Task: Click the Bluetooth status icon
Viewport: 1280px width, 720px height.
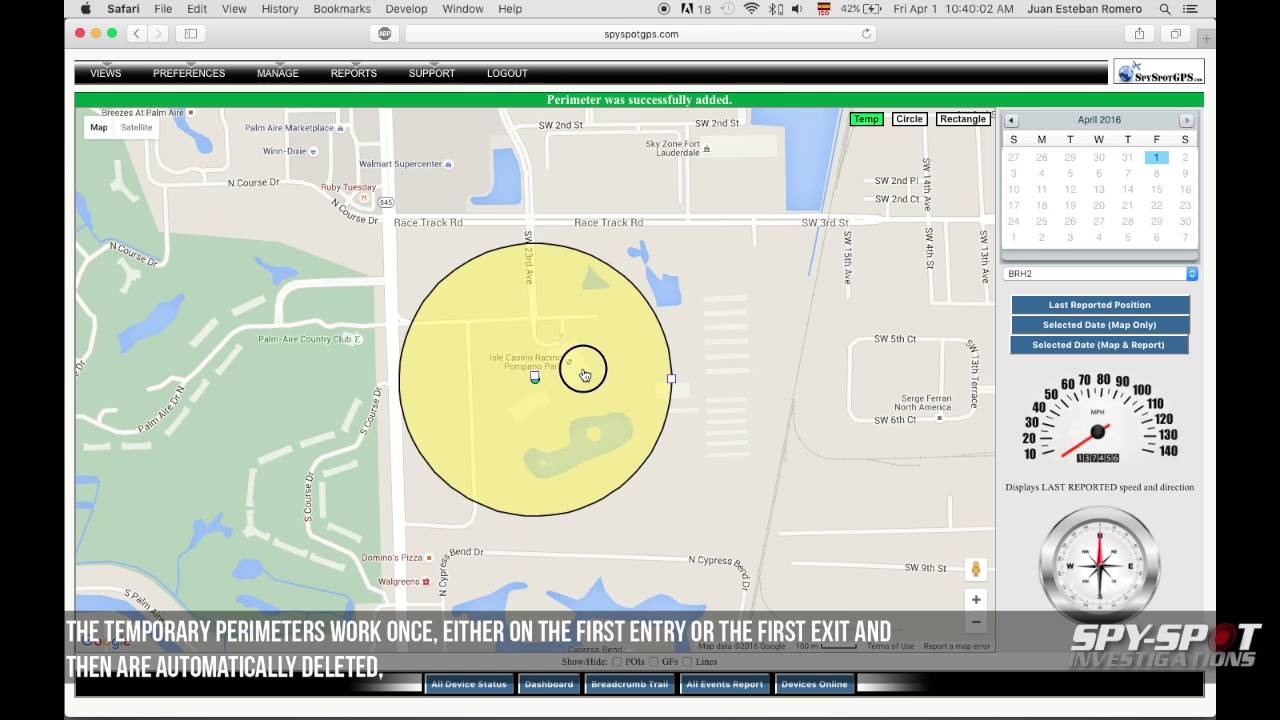Action: [x=776, y=9]
